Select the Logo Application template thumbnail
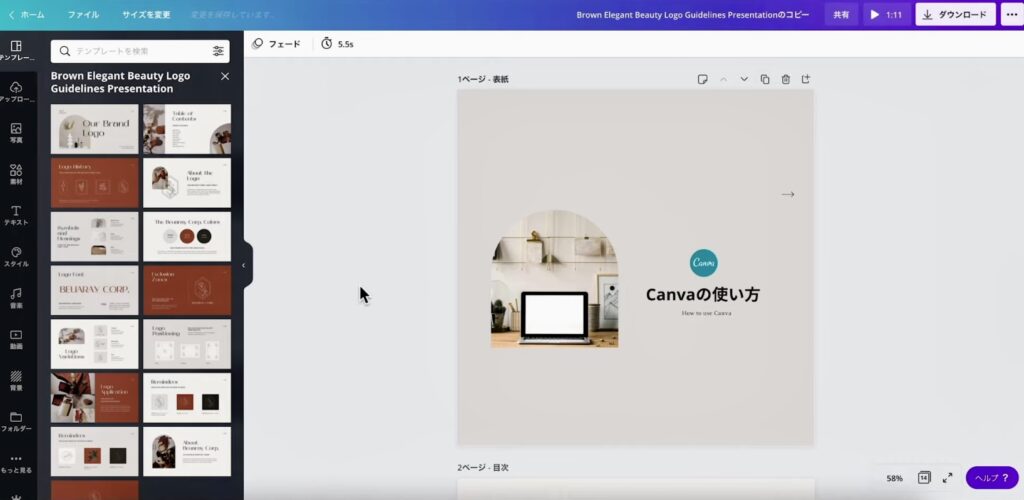The image size is (1024, 500). click(95, 398)
